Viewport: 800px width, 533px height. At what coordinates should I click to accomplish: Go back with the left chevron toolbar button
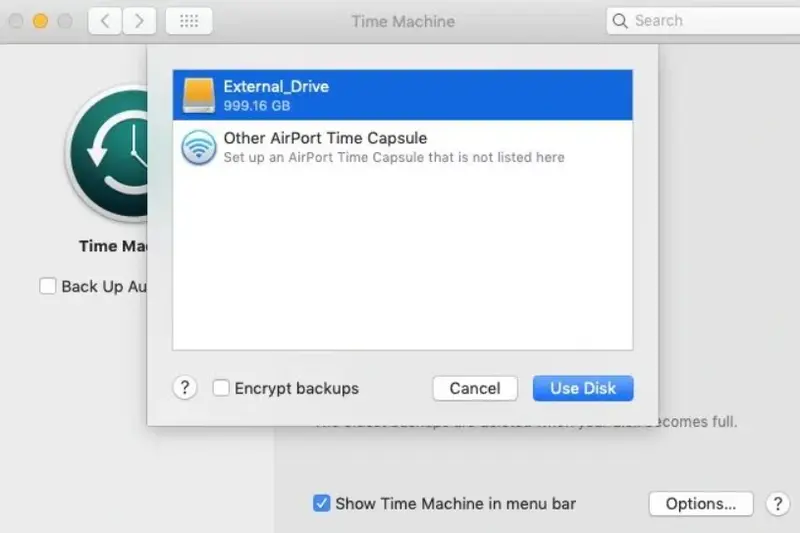coord(105,21)
